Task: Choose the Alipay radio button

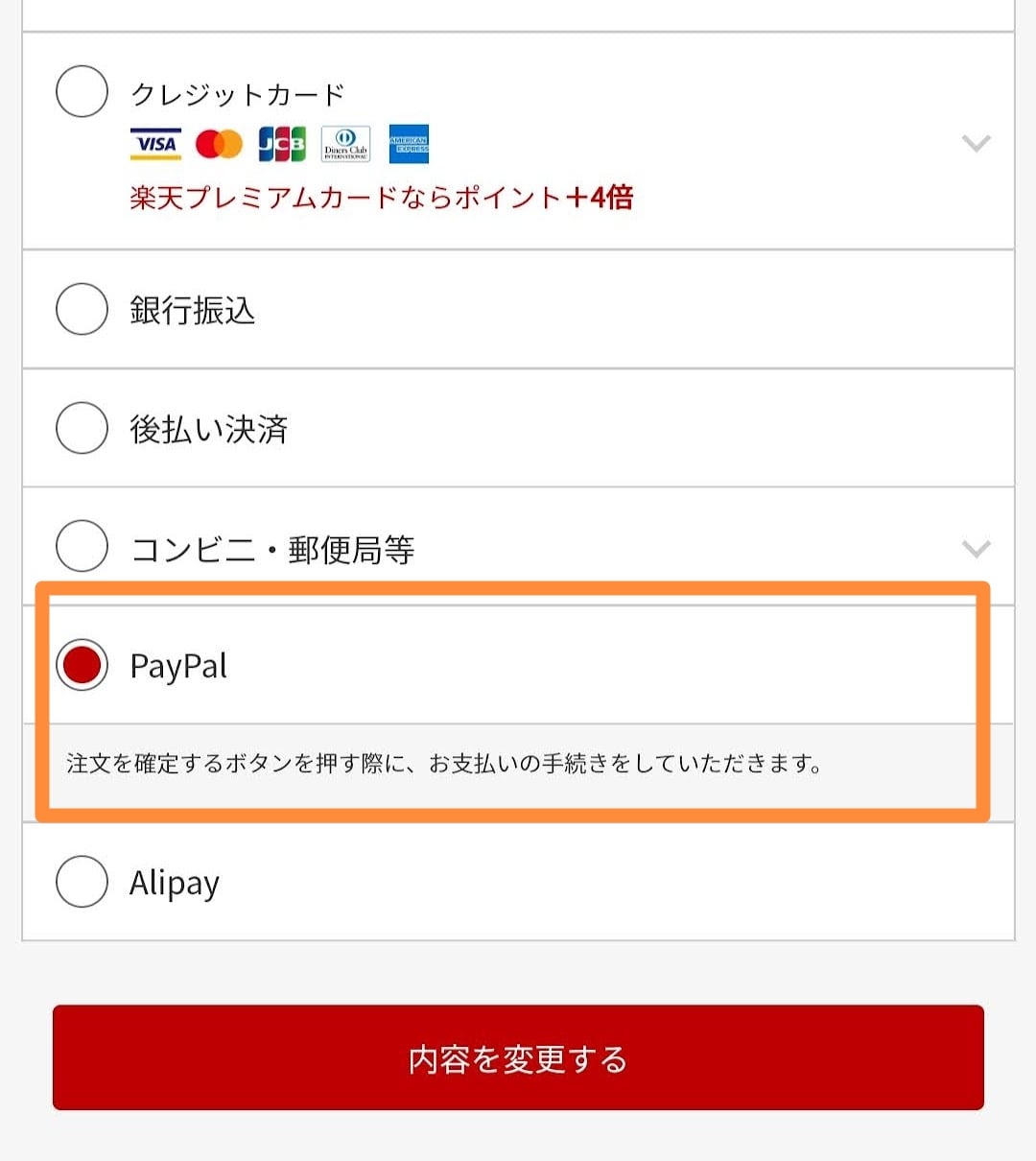Action: (82, 881)
